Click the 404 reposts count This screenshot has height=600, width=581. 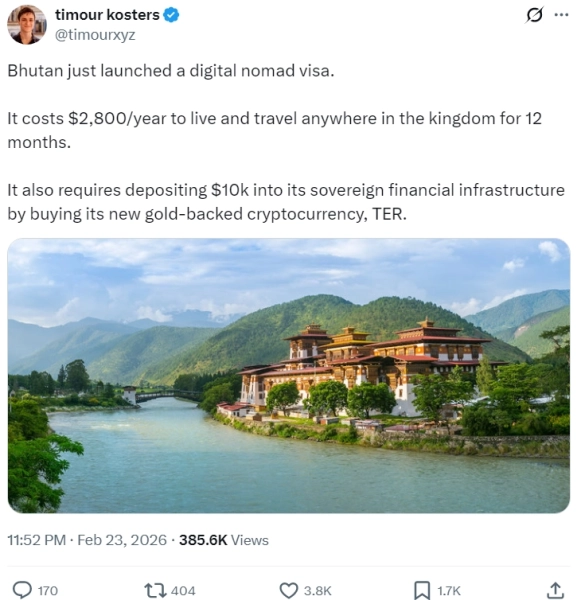[x=183, y=590]
